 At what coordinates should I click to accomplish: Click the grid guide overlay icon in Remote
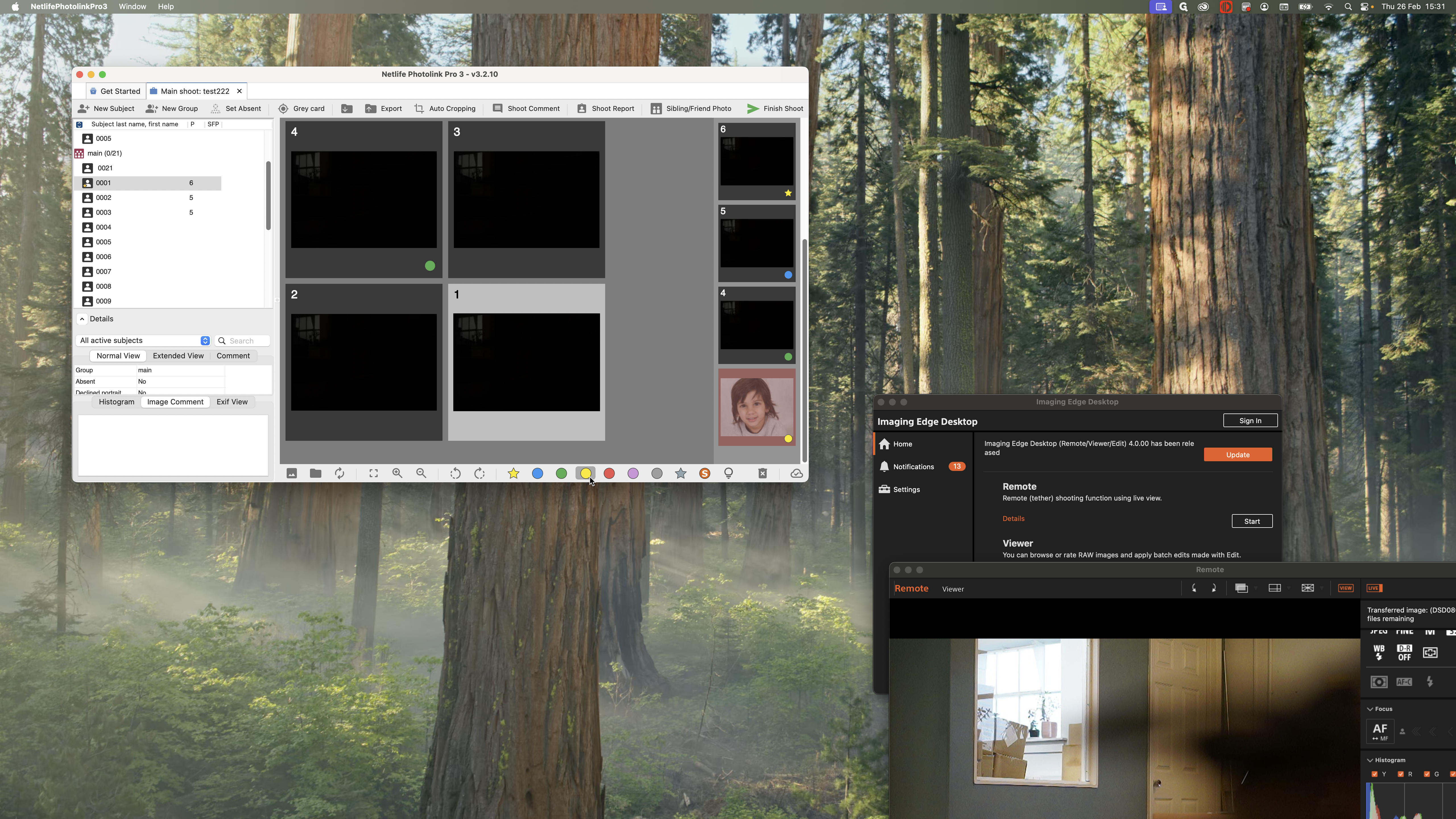coord(1307,588)
